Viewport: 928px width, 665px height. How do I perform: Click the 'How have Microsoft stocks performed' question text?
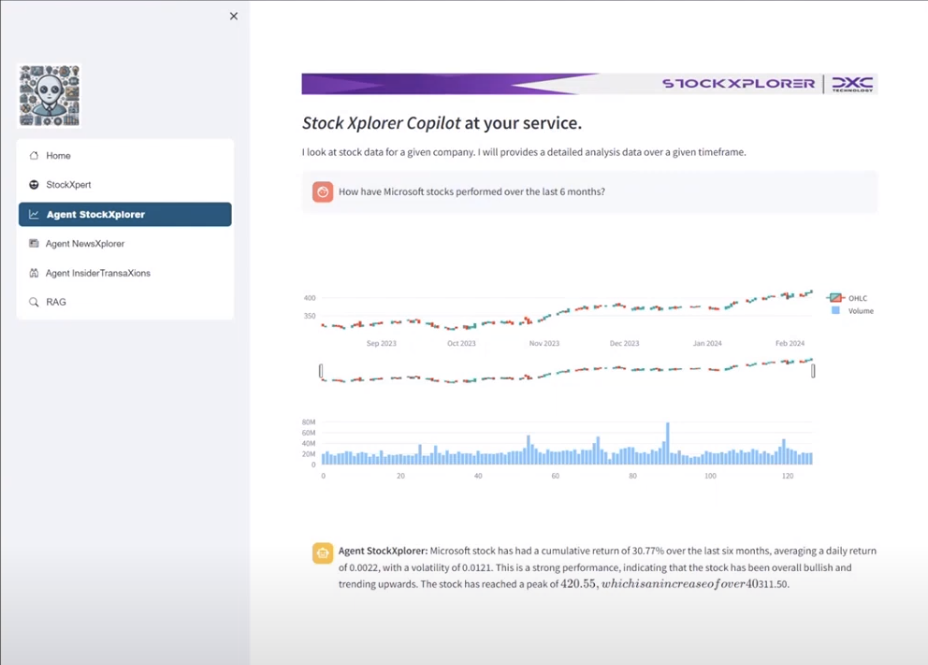(472, 192)
